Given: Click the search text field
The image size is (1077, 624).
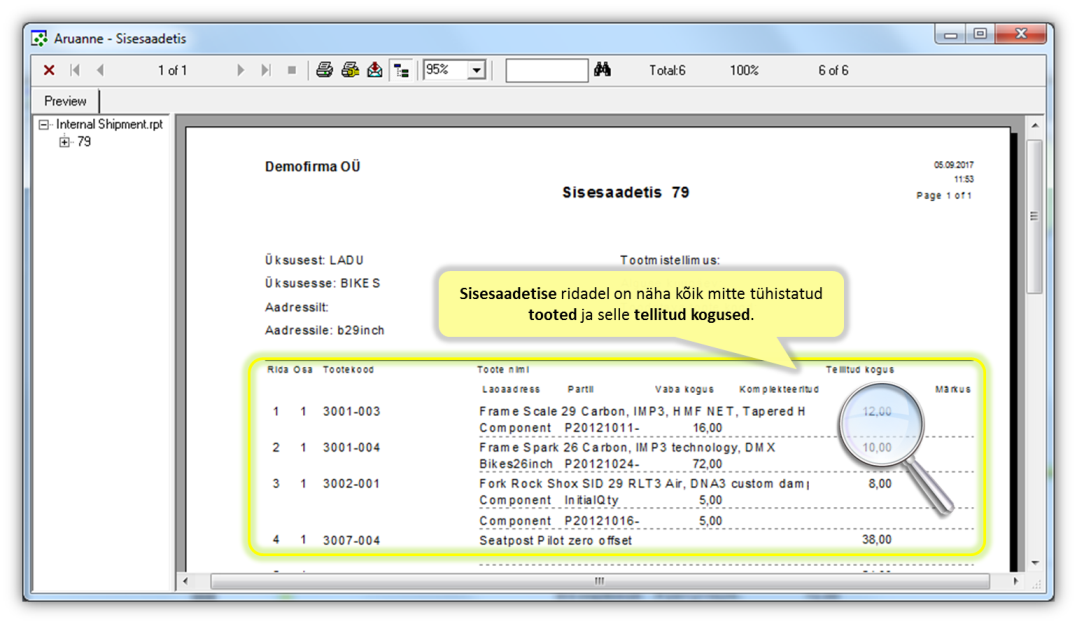Looking at the screenshot, I should (547, 70).
